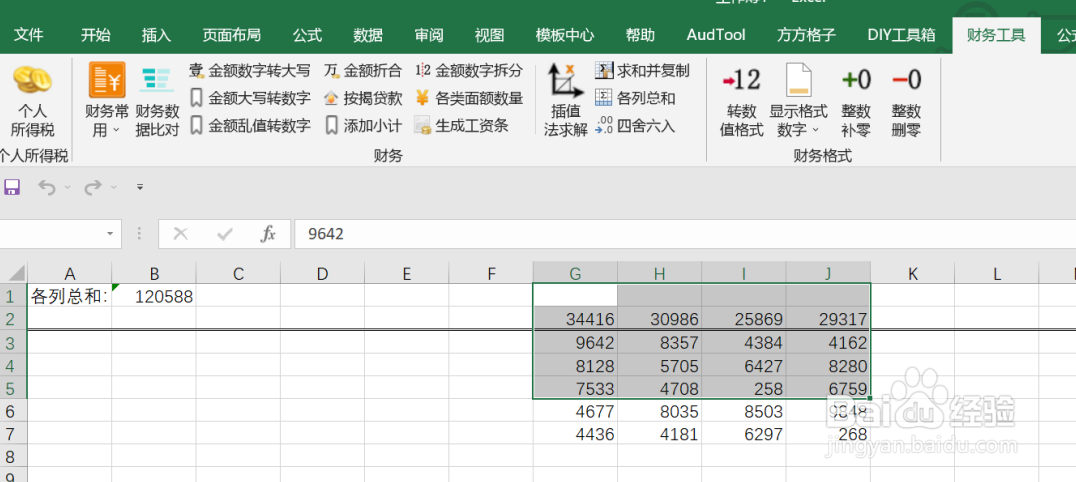Redo the last undone action
Image resolution: width=1076 pixels, height=482 pixels.
coord(93,187)
